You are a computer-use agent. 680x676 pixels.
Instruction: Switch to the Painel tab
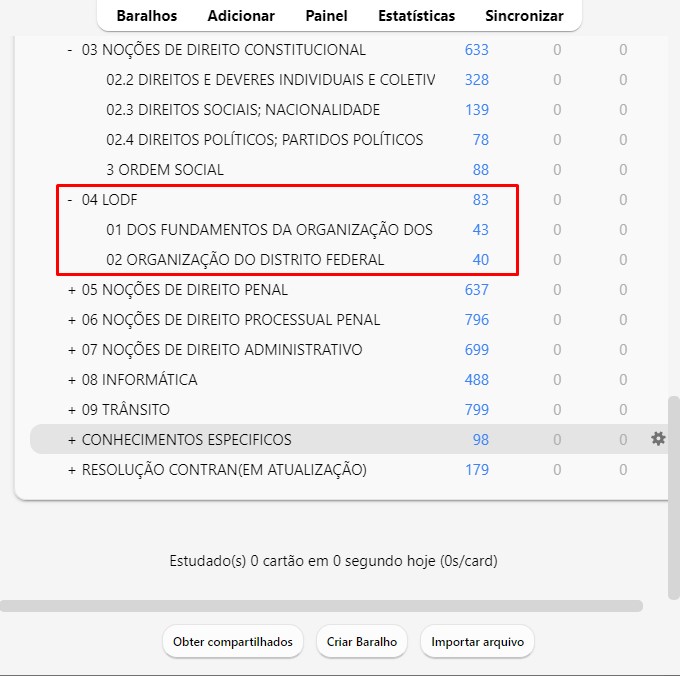click(326, 16)
